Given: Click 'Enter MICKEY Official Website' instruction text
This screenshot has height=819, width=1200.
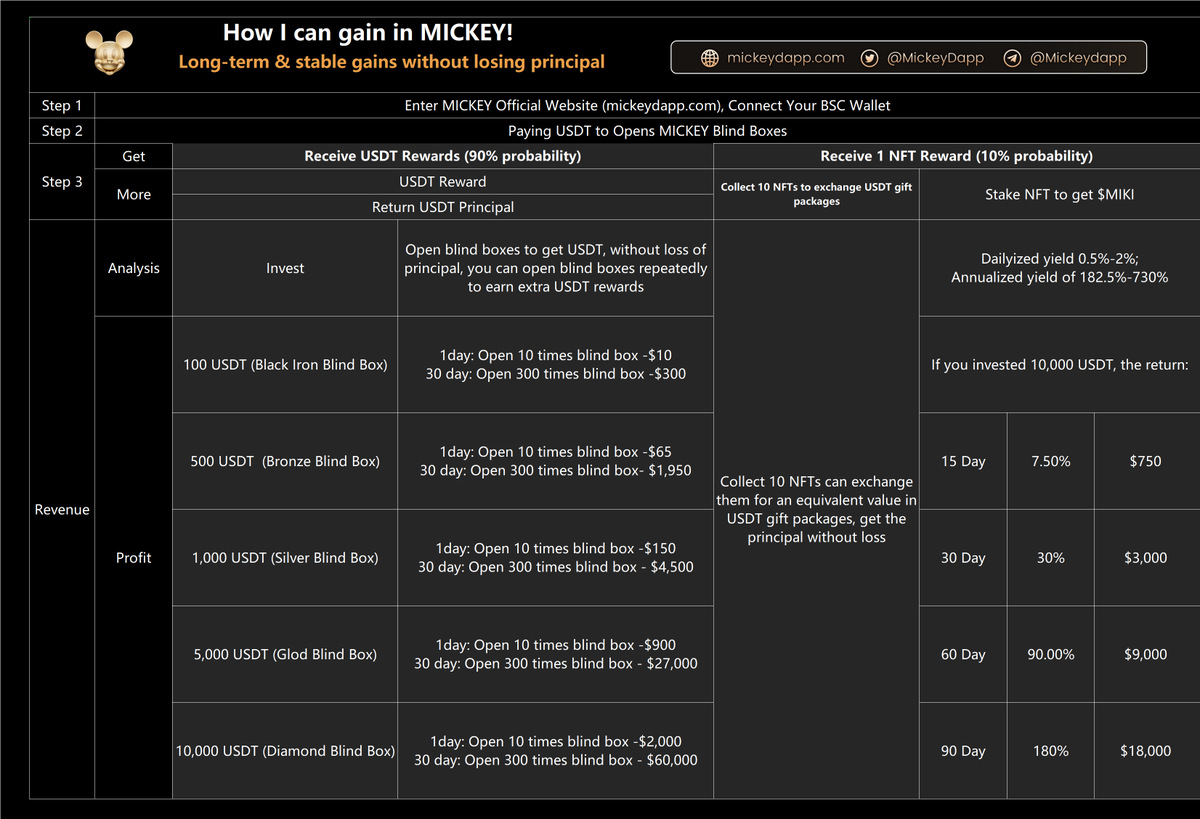Looking at the screenshot, I should click(647, 105).
